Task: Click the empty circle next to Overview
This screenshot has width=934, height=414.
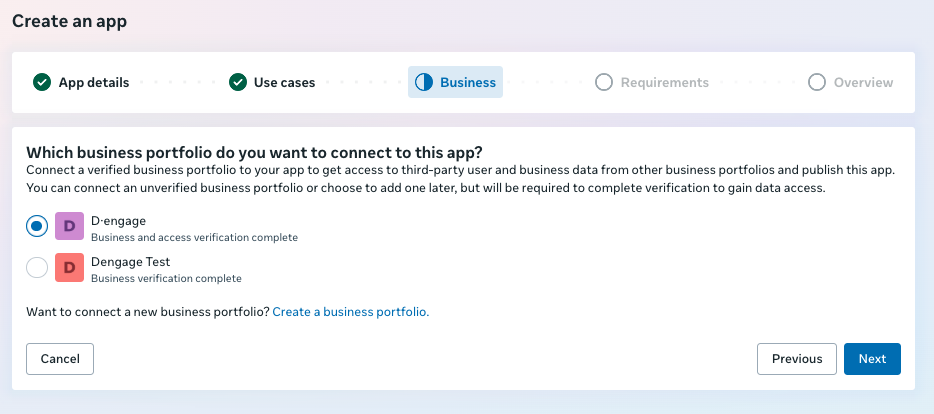Action: [817, 82]
